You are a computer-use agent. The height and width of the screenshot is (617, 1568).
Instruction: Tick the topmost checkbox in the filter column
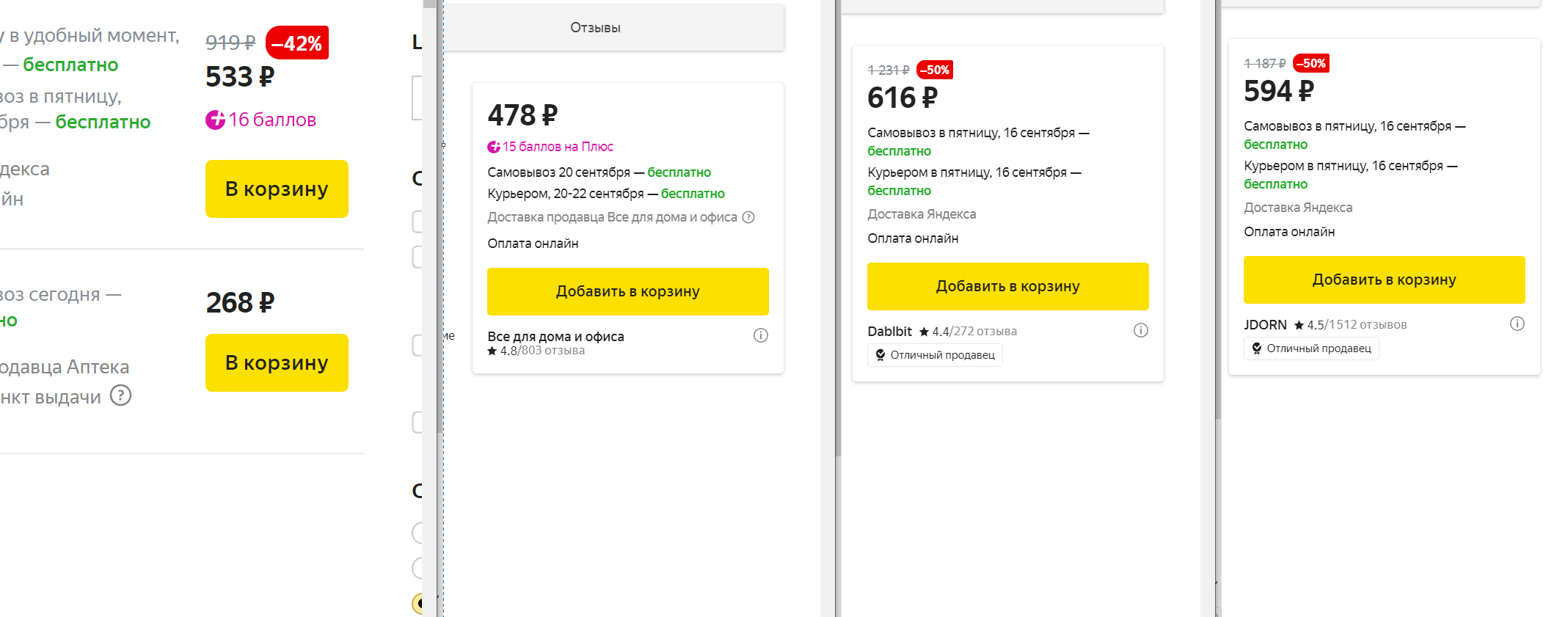pos(417,221)
